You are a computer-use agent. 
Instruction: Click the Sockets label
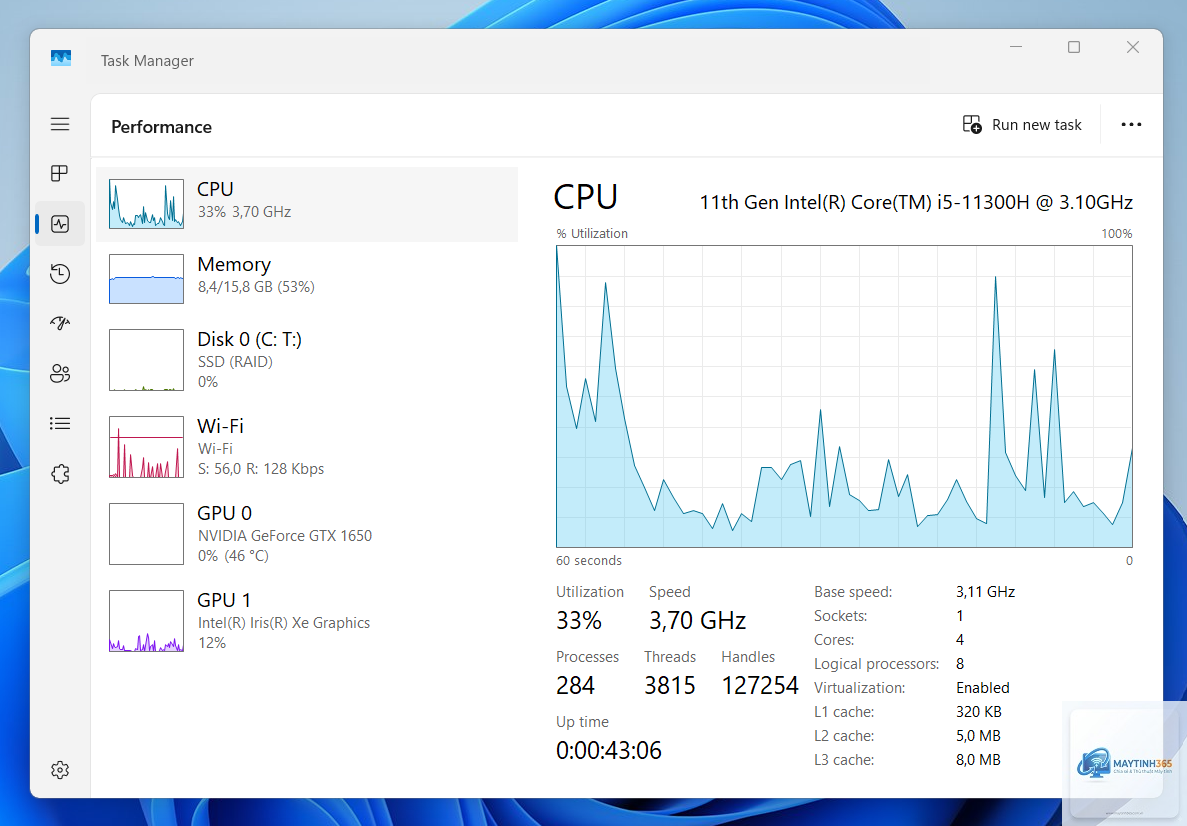pyautogui.click(x=840, y=616)
